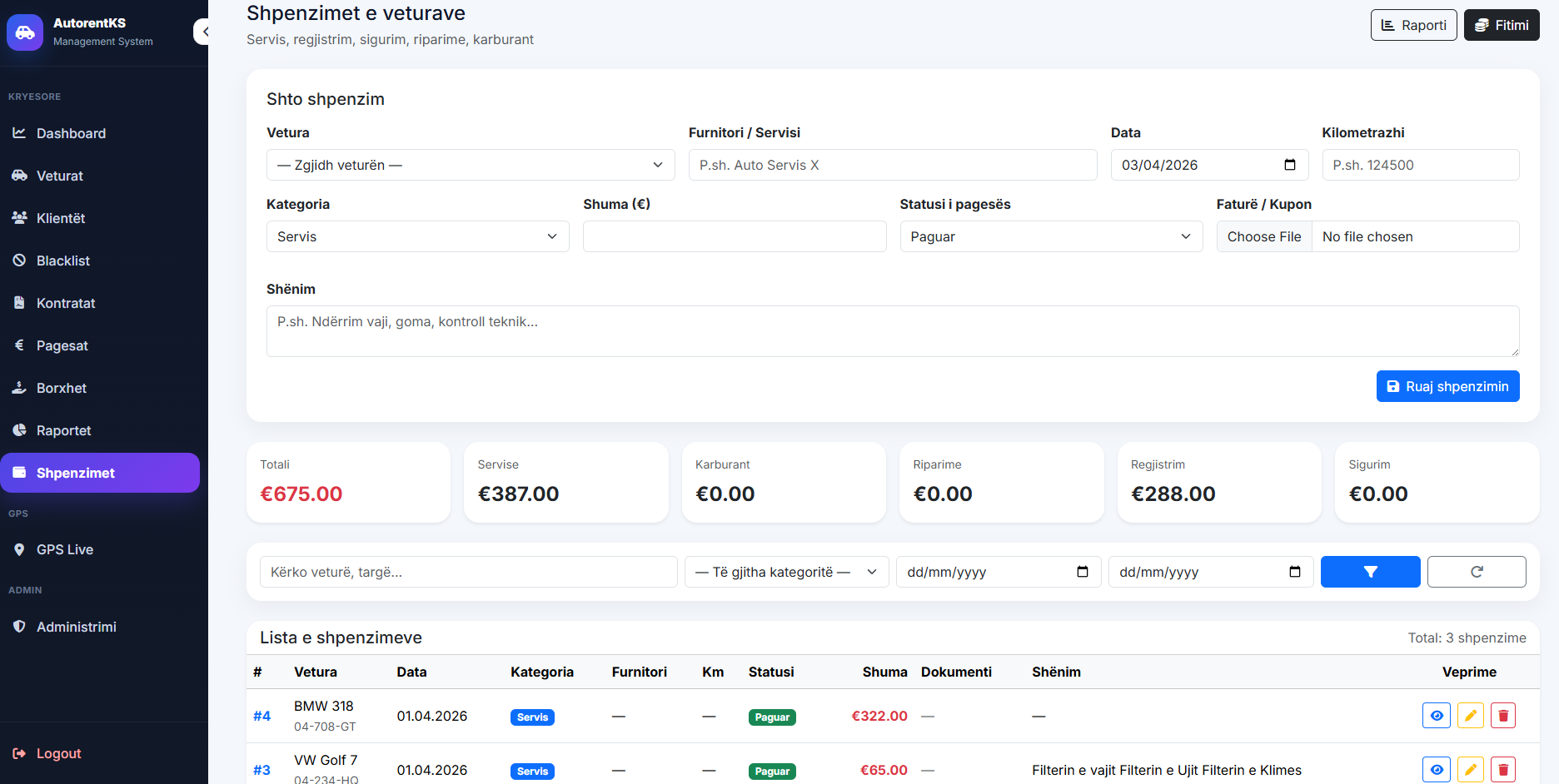Viewport: 1559px width, 784px height.
Task: Click the Data field showing 03/04/2026
Action: tap(1209, 165)
